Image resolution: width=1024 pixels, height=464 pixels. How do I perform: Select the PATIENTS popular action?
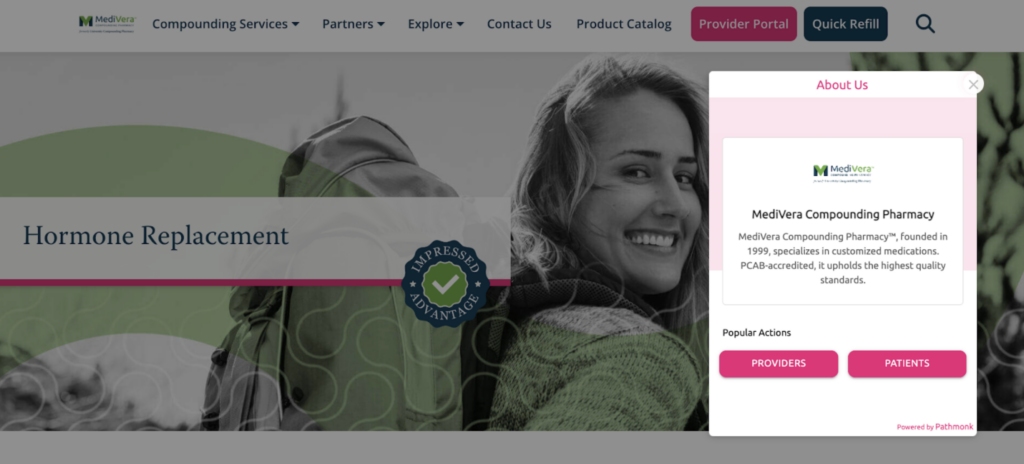click(x=907, y=363)
